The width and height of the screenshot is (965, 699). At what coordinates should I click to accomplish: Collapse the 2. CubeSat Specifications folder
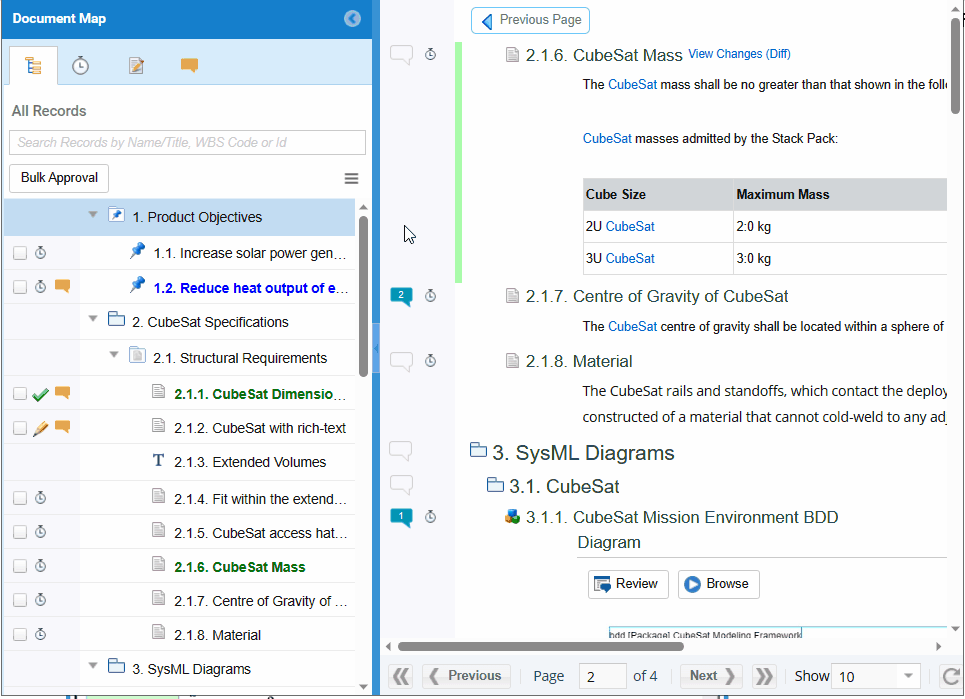[93, 319]
